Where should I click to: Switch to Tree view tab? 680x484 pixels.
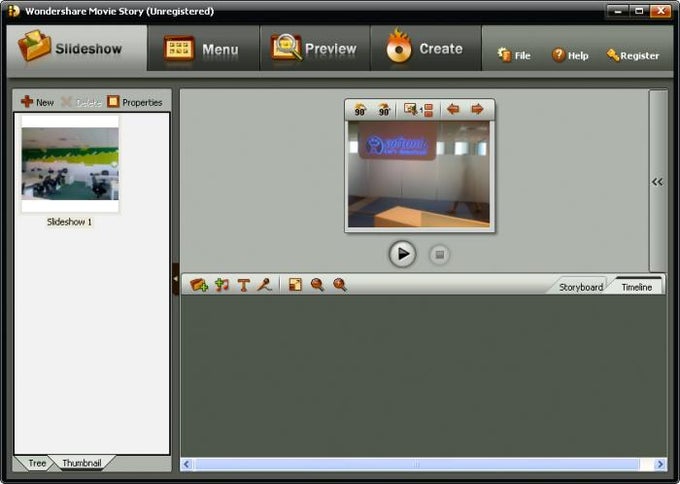[x=37, y=463]
